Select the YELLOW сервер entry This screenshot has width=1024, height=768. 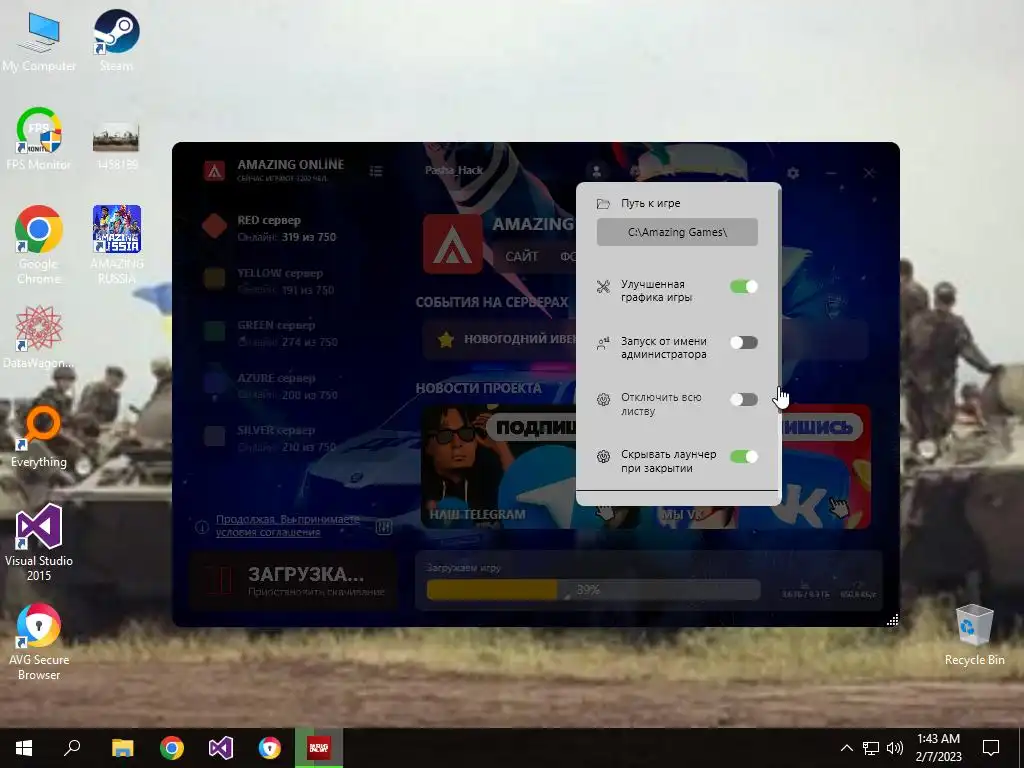(269, 280)
